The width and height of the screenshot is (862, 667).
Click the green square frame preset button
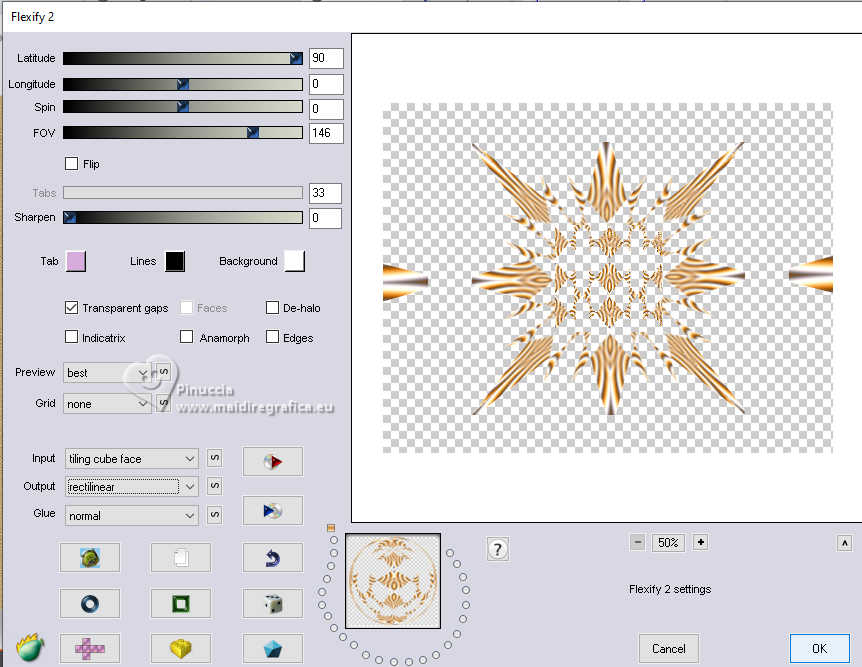pyautogui.click(x=181, y=603)
